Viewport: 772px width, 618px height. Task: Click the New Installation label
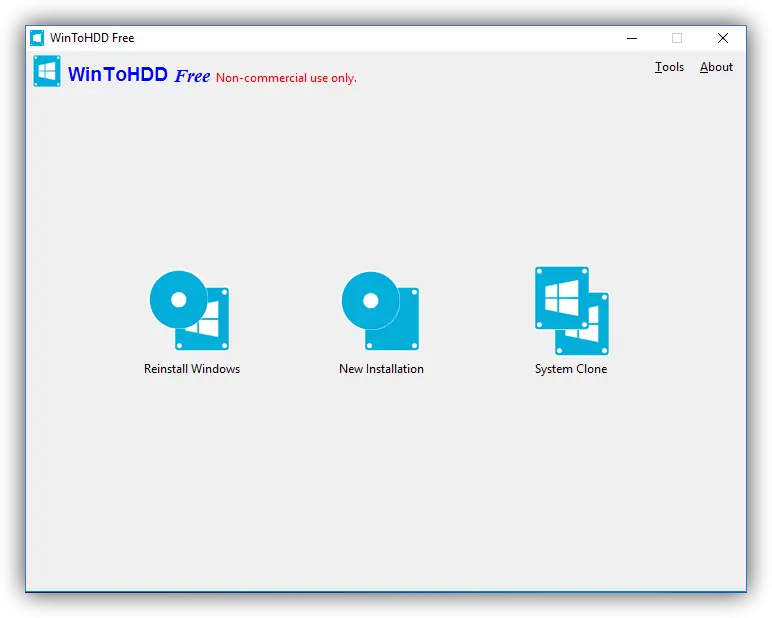pos(382,369)
